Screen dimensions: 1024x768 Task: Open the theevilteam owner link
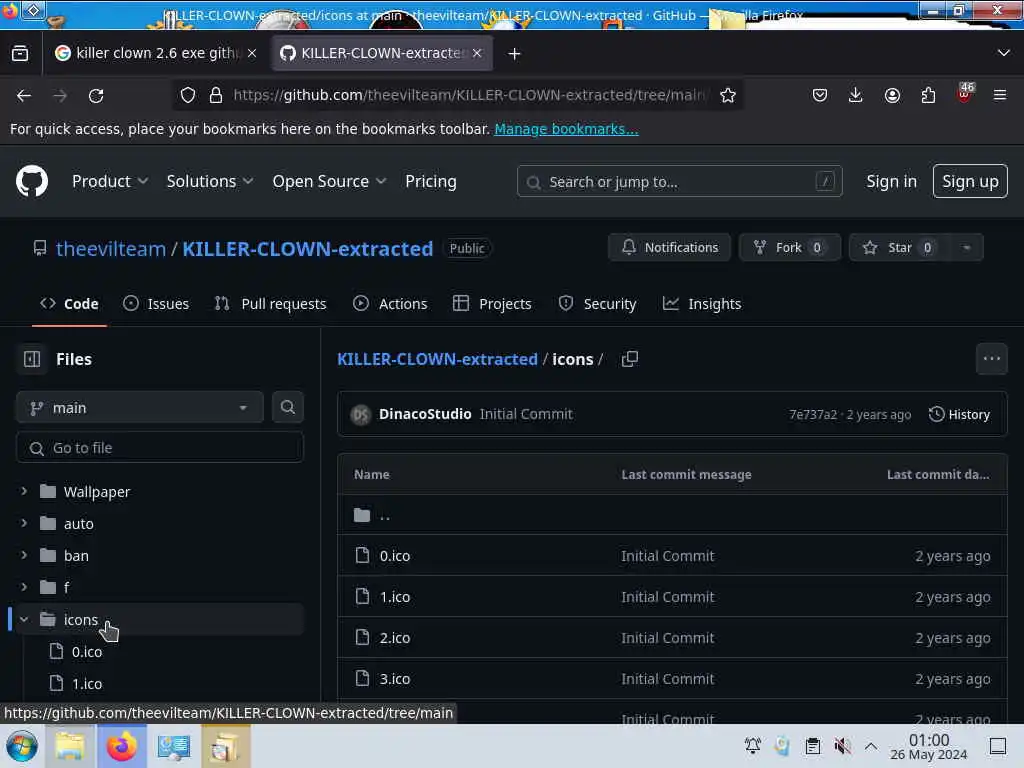pyautogui.click(x=110, y=249)
